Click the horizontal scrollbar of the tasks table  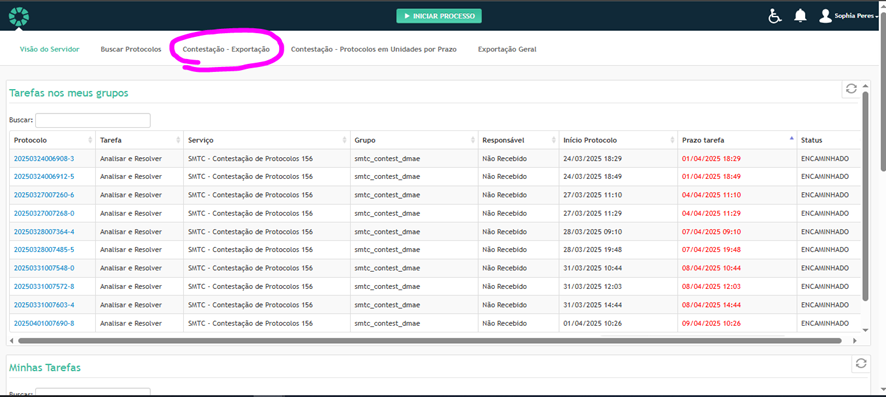429,341
